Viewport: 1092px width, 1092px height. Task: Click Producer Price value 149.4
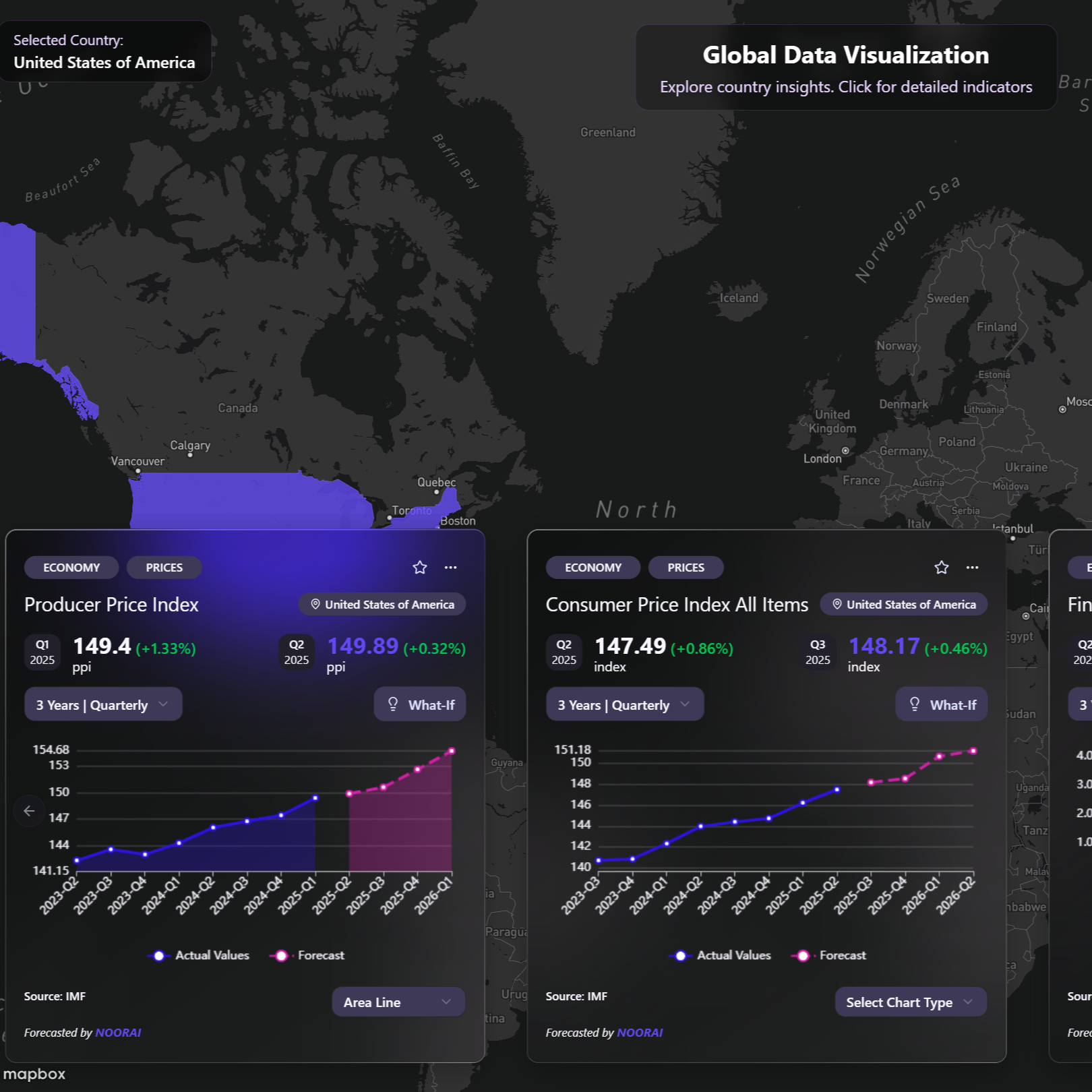(x=102, y=646)
